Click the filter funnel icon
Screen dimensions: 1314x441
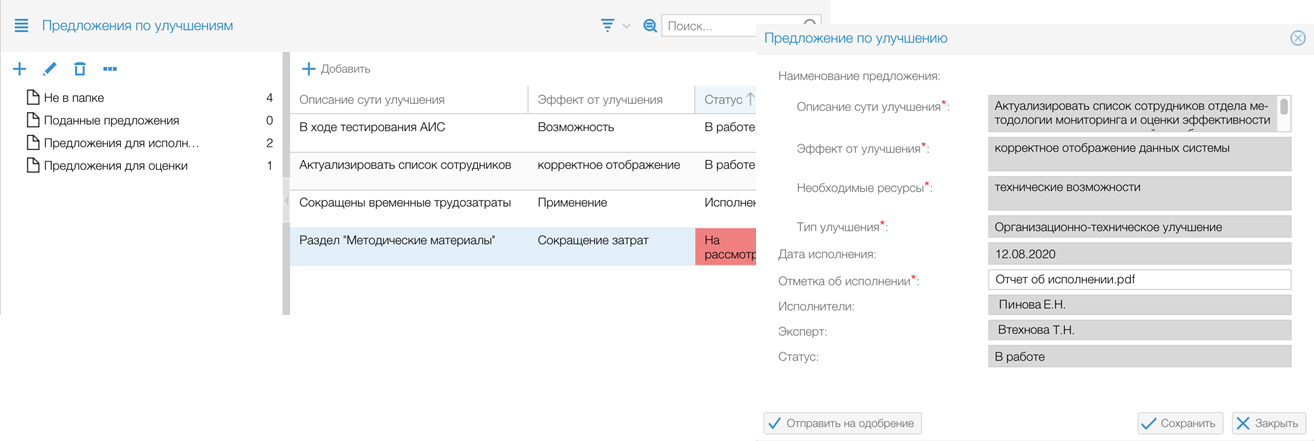(607, 26)
